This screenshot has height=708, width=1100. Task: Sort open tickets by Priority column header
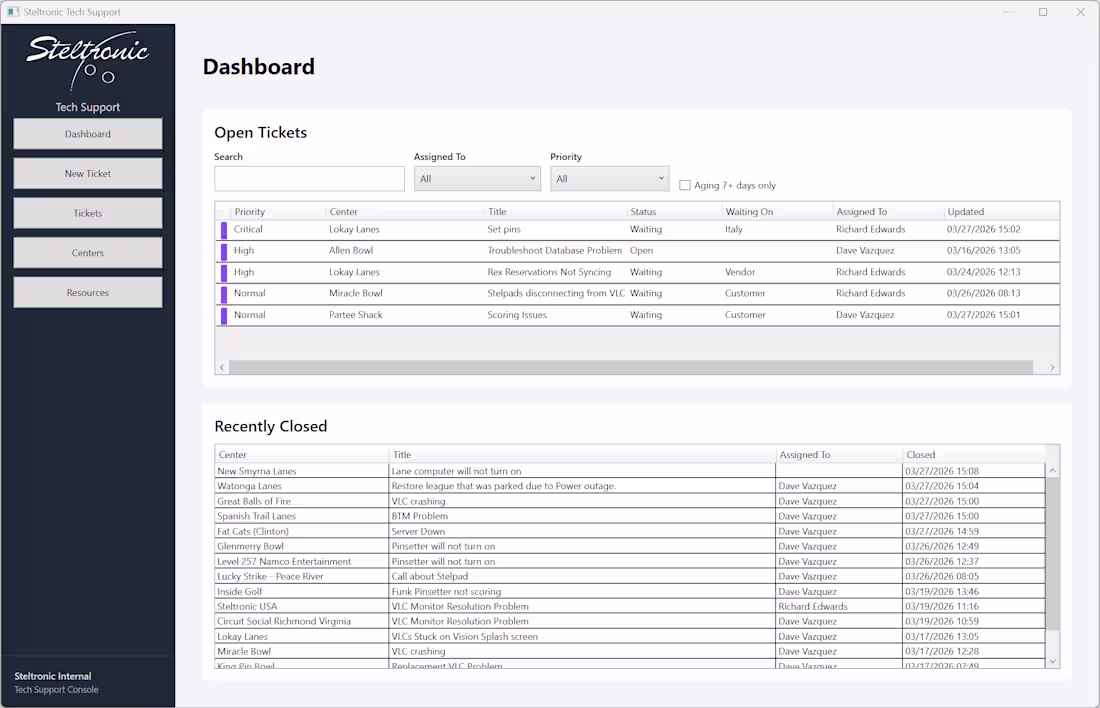click(x=250, y=211)
